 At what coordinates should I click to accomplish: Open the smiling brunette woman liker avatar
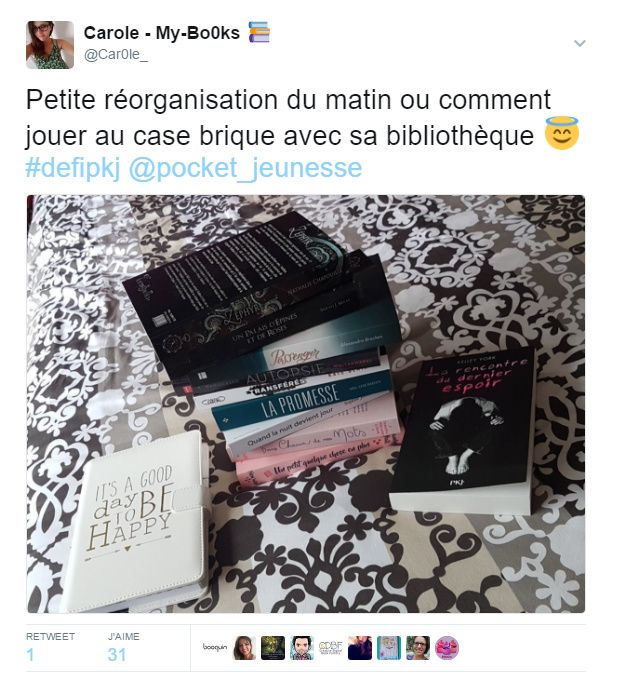click(244, 647)
